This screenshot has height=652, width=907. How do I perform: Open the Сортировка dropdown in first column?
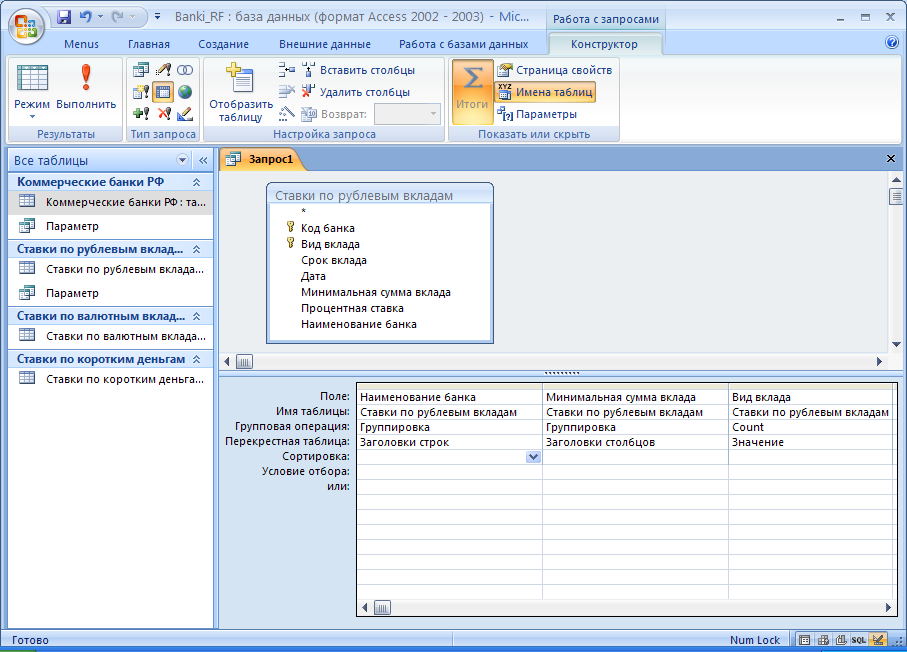point(533,457)
